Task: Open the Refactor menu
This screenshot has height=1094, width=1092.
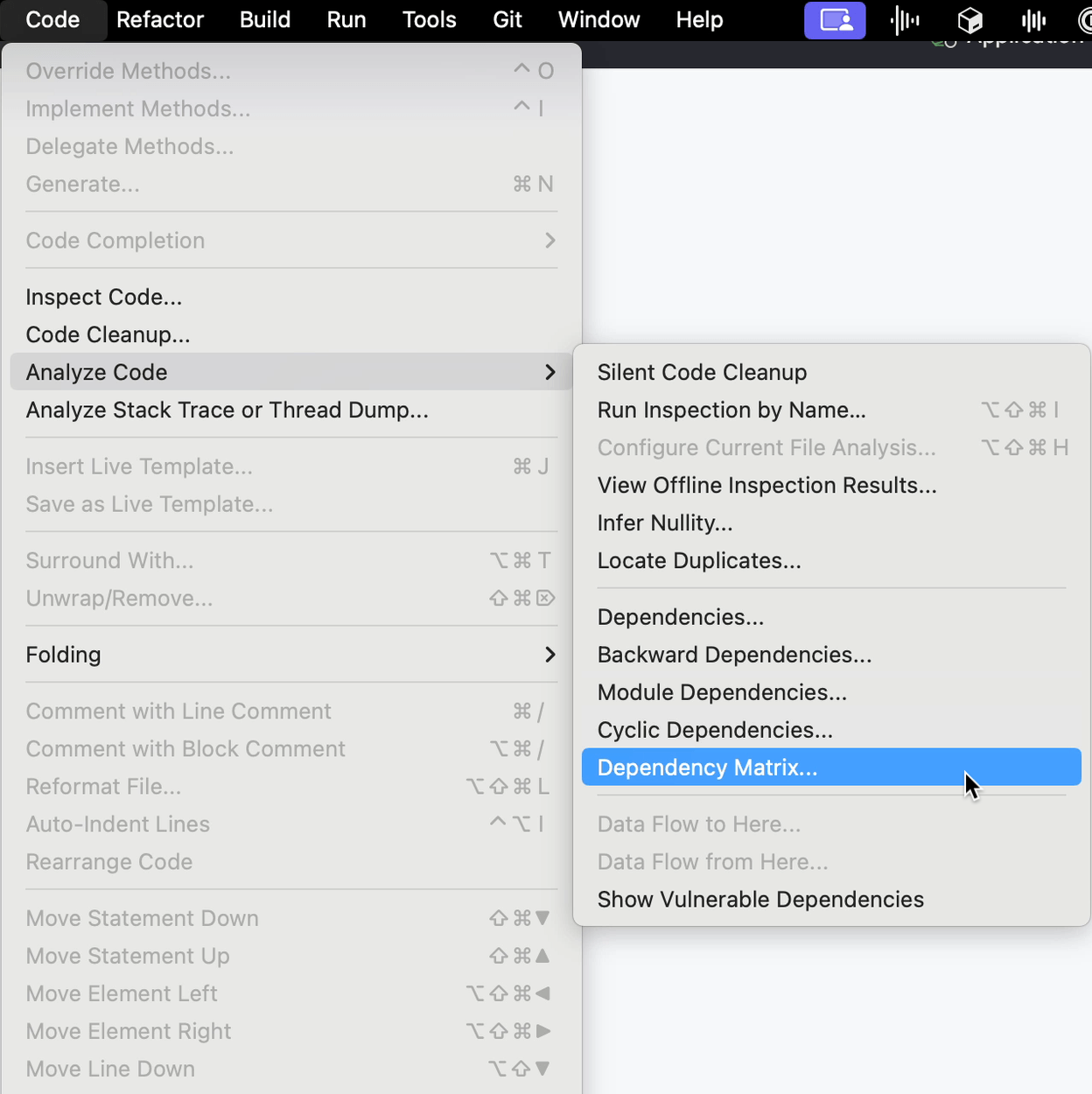Action: (x=160, y=20)
